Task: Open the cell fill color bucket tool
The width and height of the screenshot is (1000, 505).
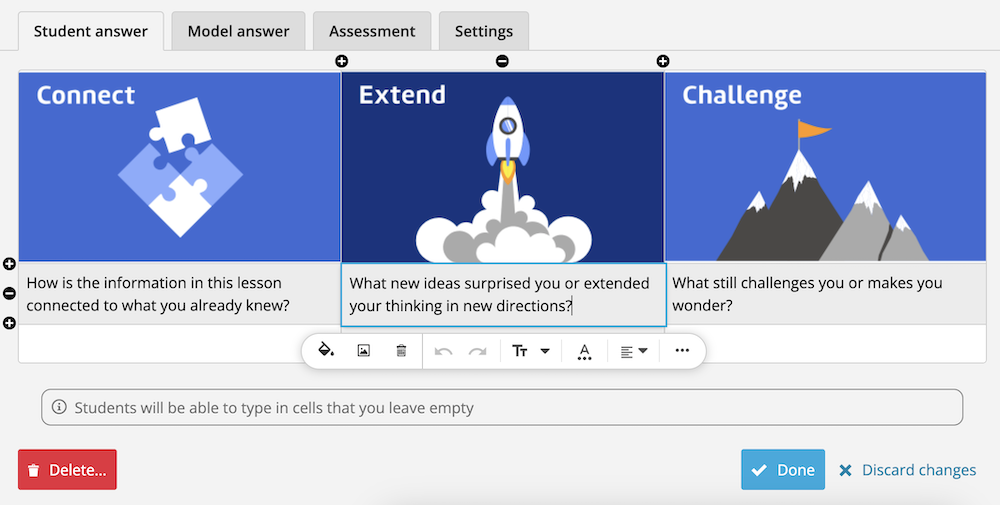Action: tap(326, 350)
